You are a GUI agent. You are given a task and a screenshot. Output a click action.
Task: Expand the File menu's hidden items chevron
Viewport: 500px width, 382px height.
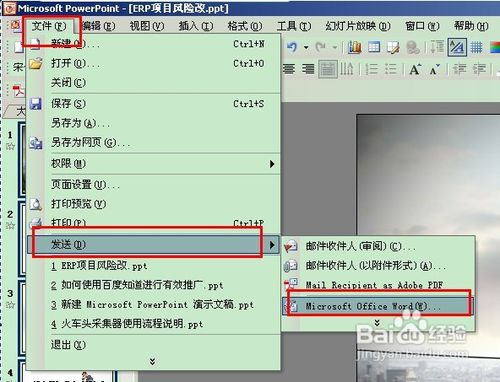[x=153, y=362]
